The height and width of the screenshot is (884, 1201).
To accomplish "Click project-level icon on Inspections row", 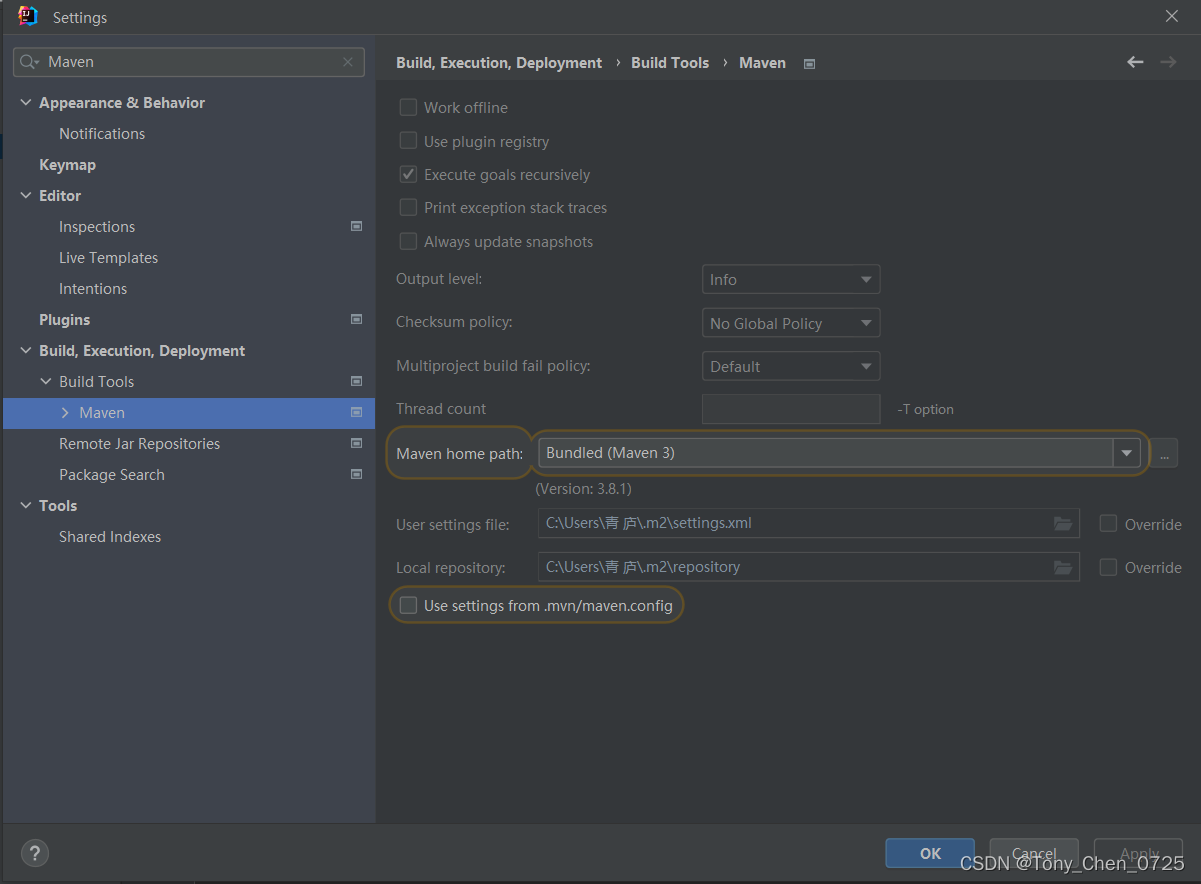I will point(356,226).
